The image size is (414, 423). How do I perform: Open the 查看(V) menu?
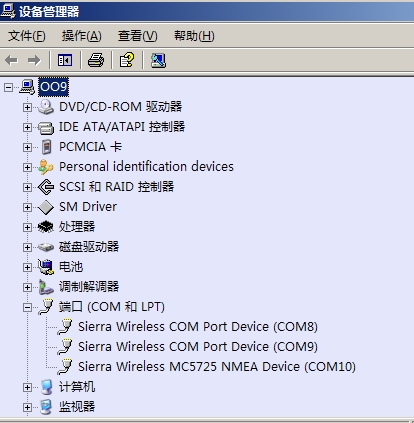pyautogui.click(x=137, y=36)
